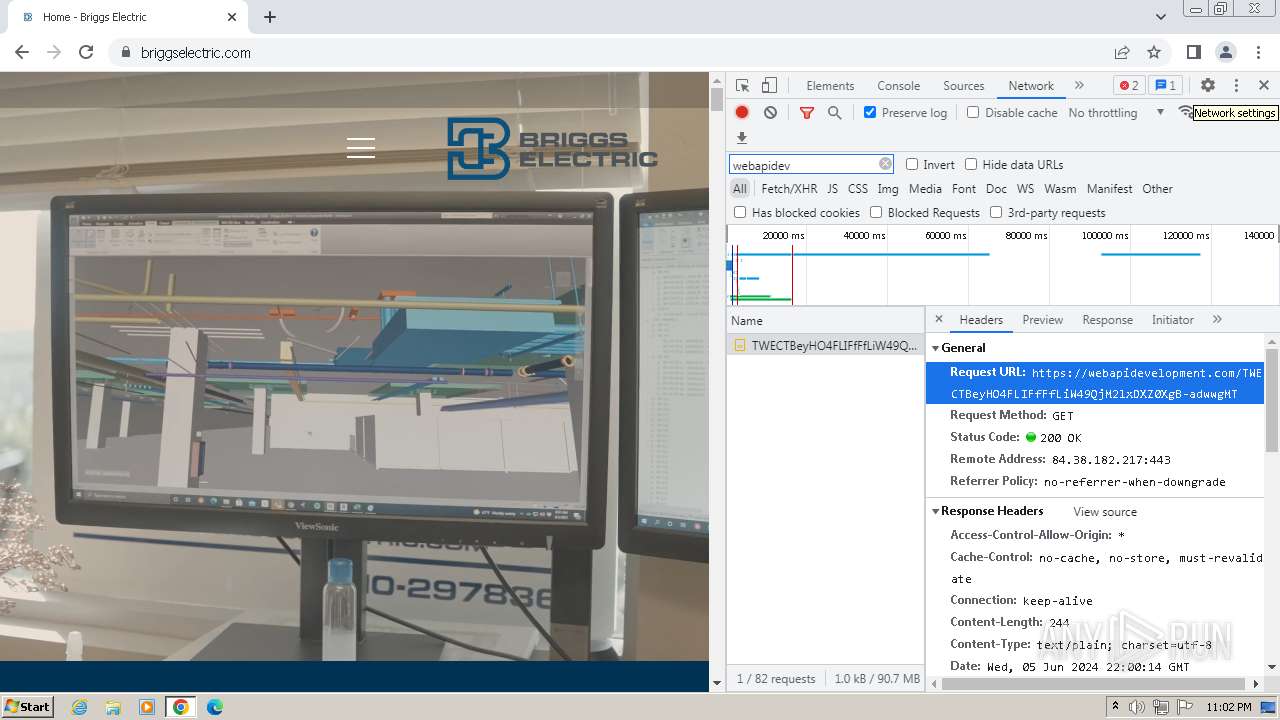1280x720 pixels.
Task: Open the network search magnifier
Action: (x=835, y=113)
